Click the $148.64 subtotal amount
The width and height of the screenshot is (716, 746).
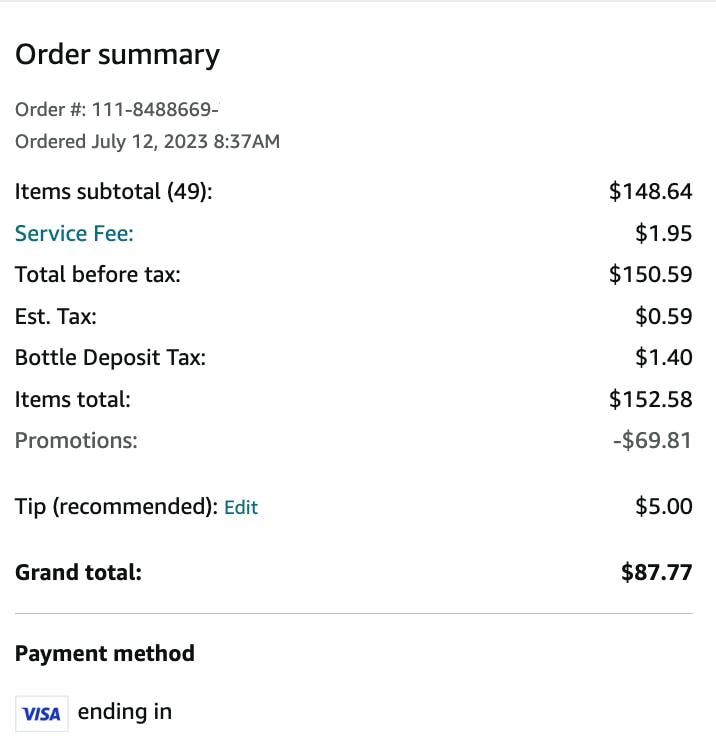click(x=650, y=192)
